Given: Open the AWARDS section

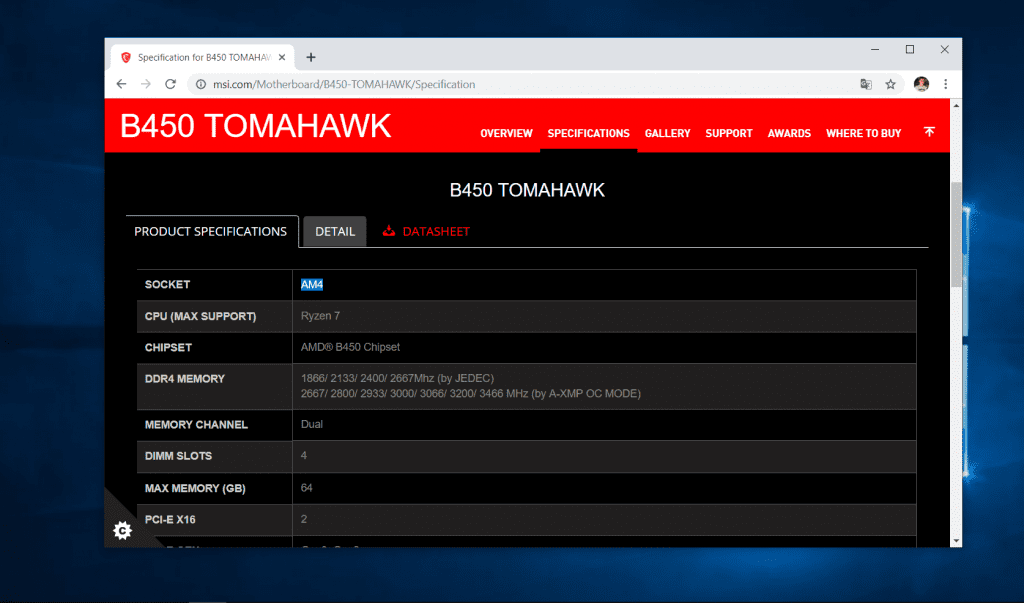Looking at the screenshot, I should (789, 133).
